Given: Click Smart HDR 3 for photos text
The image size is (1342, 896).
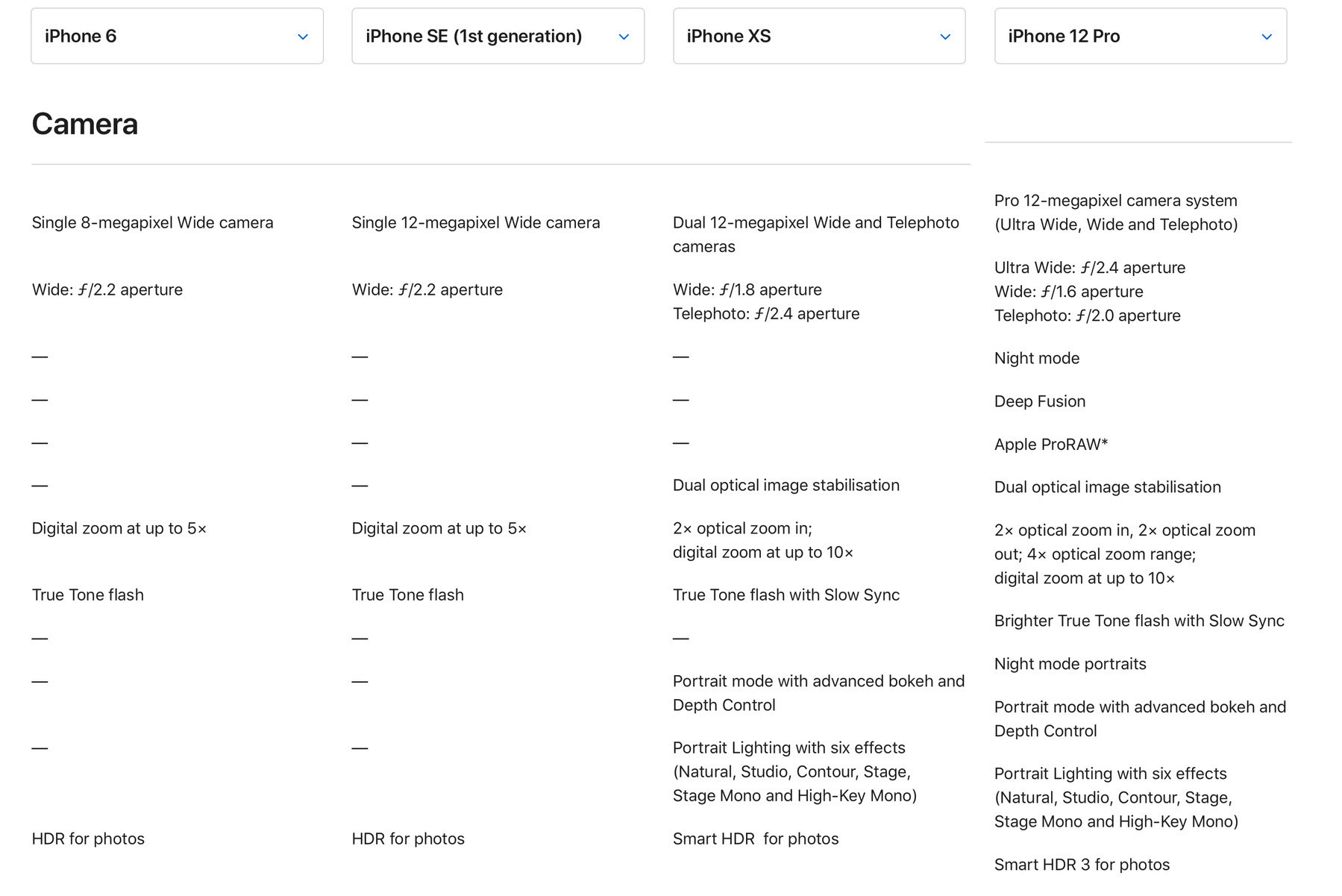Looking at the screenshot, I should pyautogui.click(x=1082, y=865).
